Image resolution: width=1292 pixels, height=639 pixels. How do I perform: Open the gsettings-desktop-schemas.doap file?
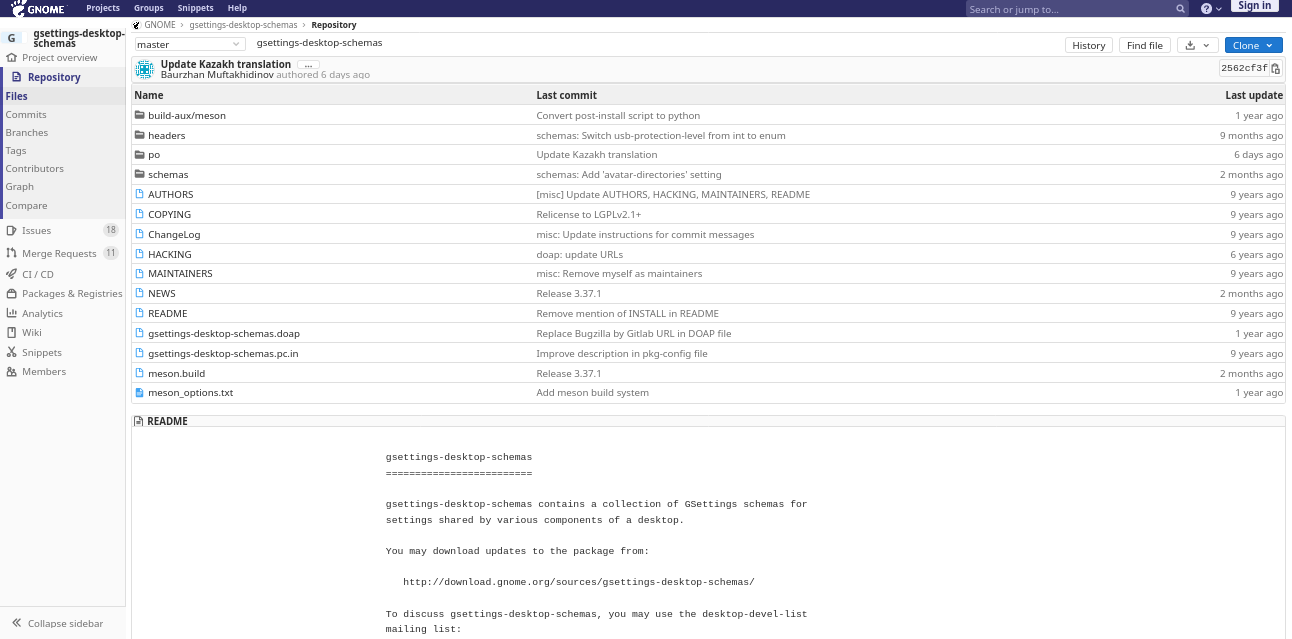tap(224, 334)
